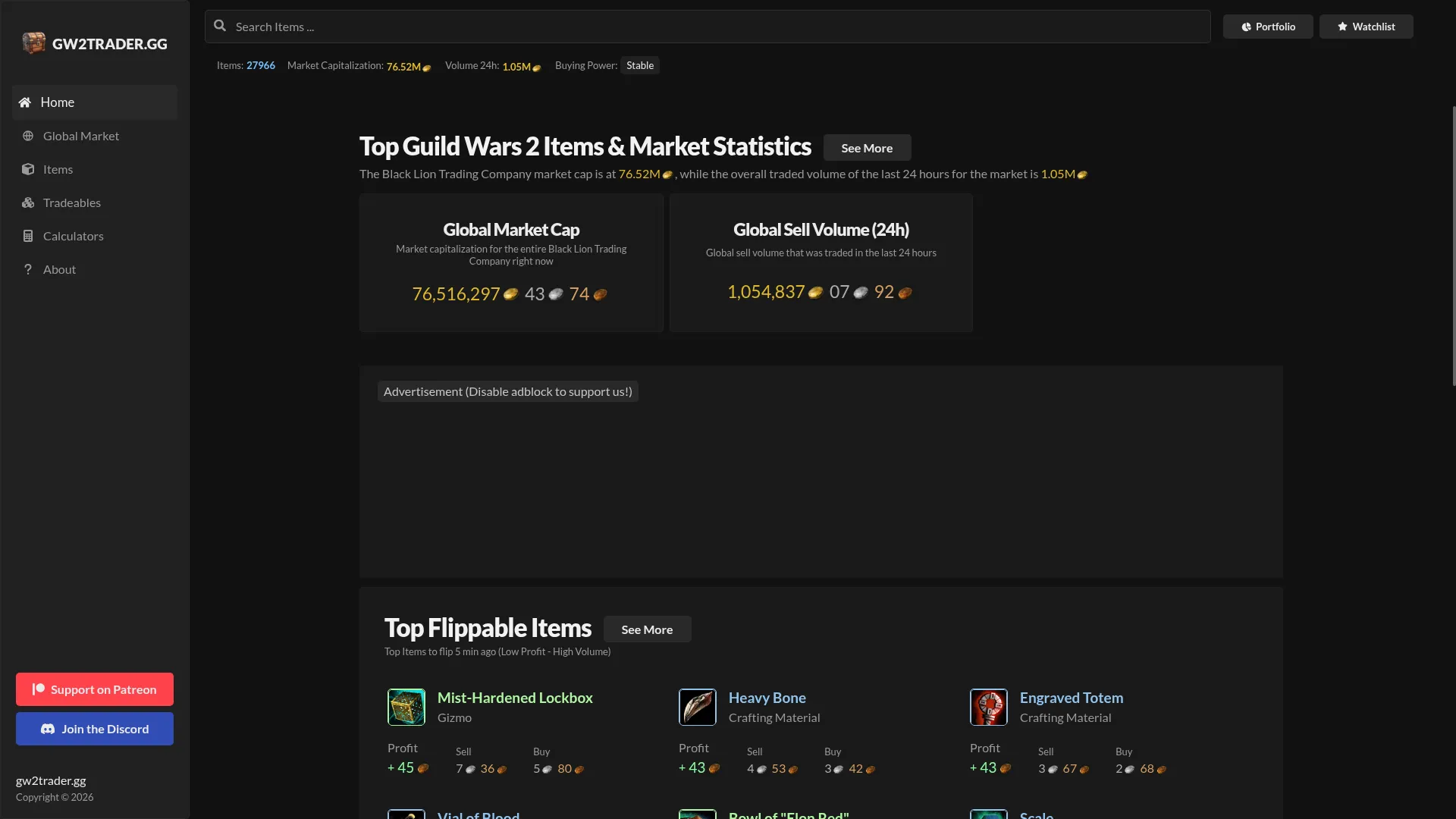This screenshot has height=819, width=1456.
Task: Click the page vertical scrollbar
Action: [1454, 246]
